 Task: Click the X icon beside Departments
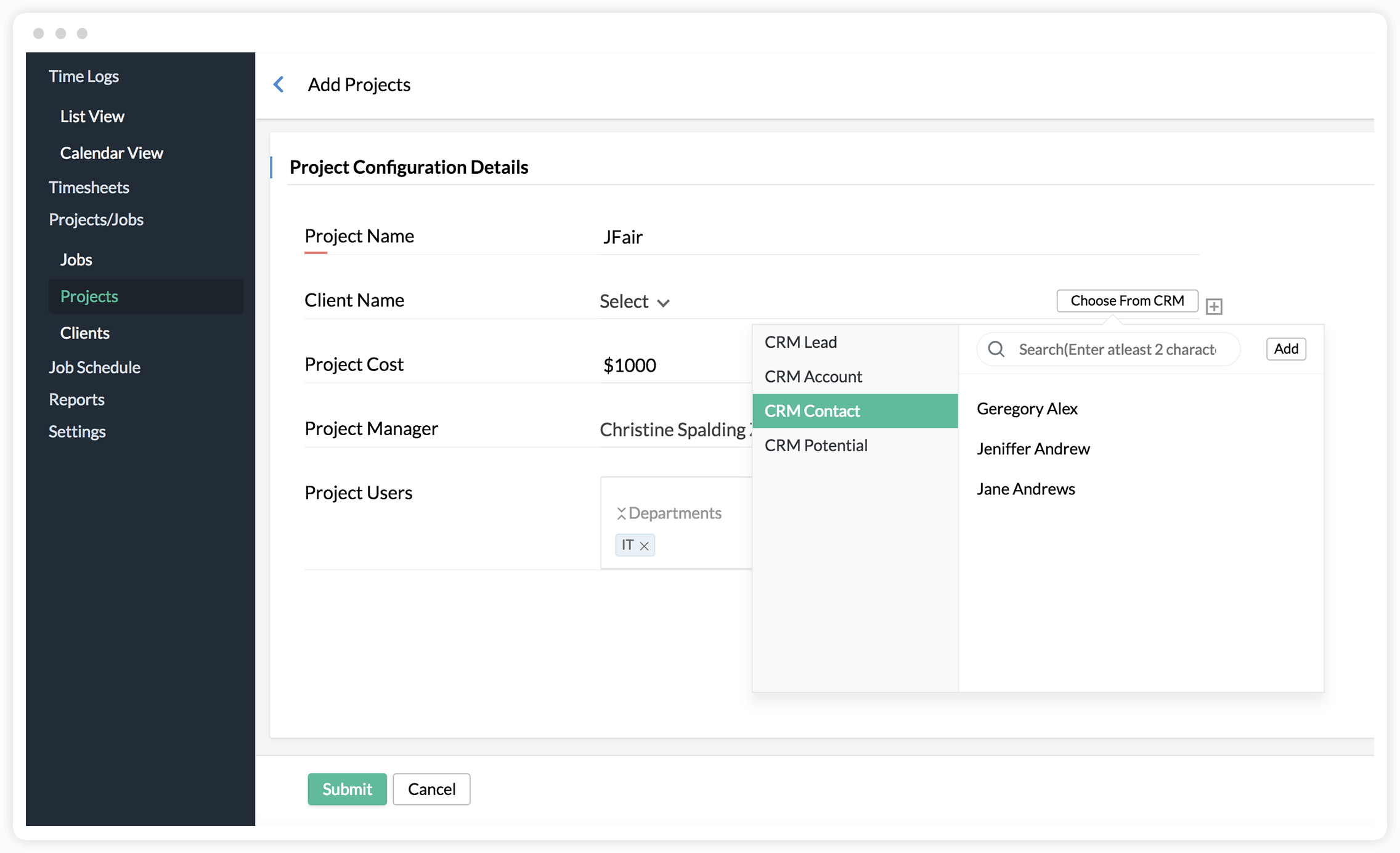click(x=621, y=513)
